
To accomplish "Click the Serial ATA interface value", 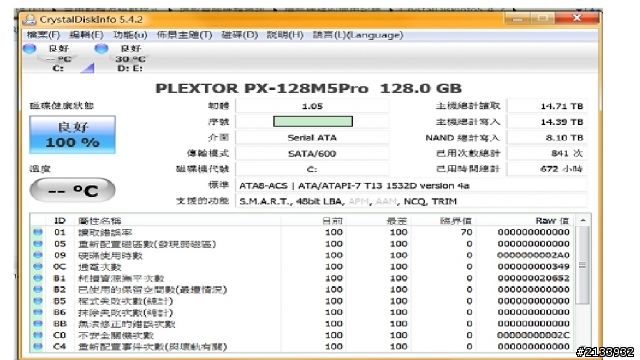I will 312,138.
